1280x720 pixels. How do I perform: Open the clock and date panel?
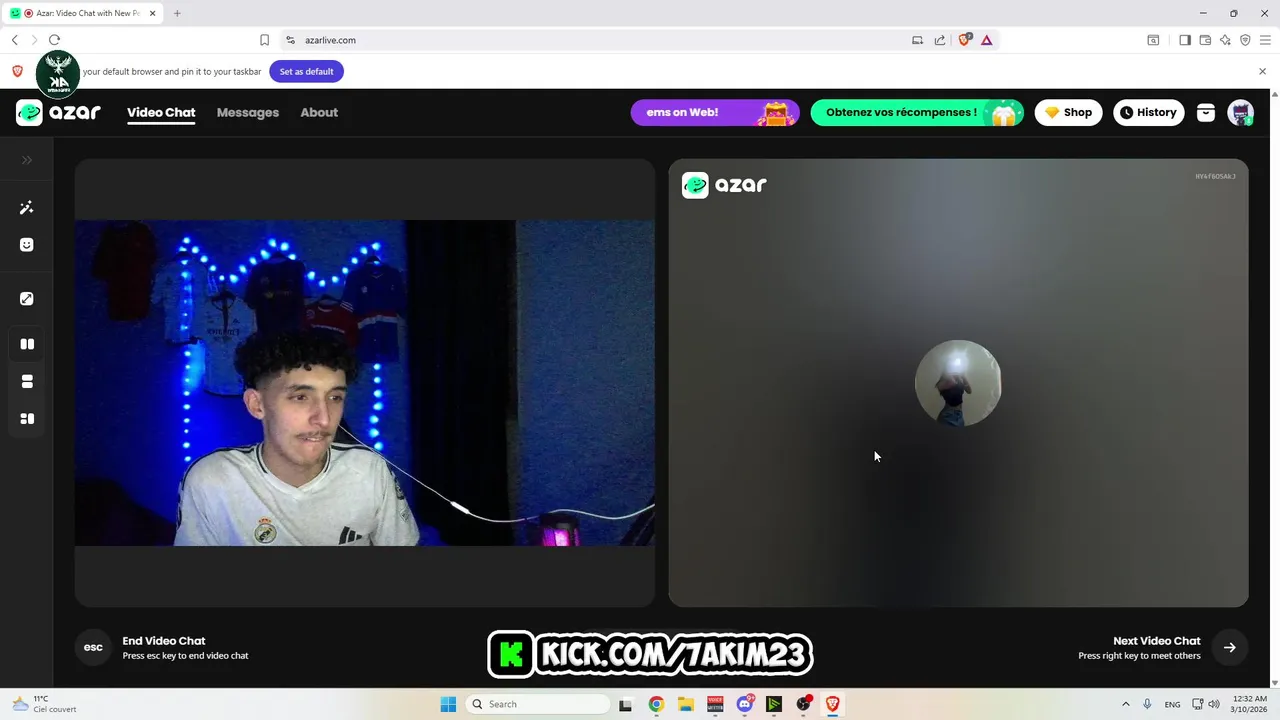pos(1250,704)
